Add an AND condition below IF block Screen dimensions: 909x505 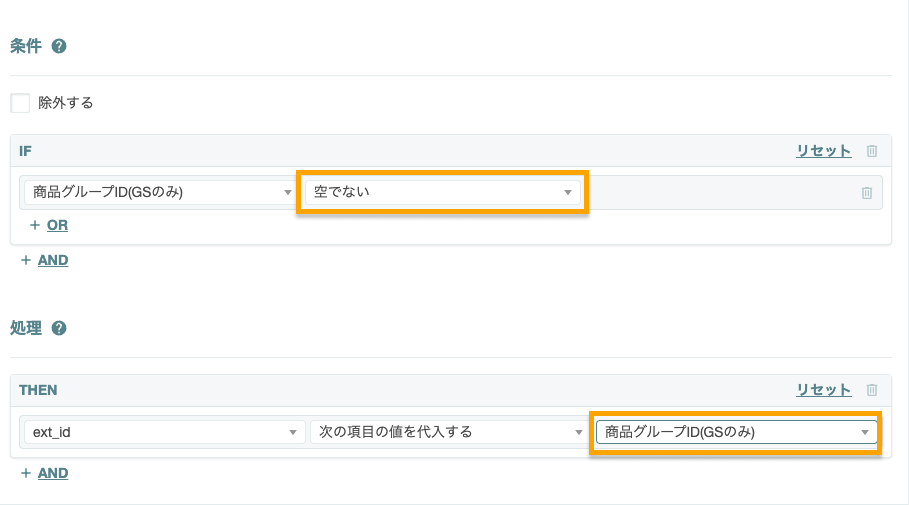[53, 260]
